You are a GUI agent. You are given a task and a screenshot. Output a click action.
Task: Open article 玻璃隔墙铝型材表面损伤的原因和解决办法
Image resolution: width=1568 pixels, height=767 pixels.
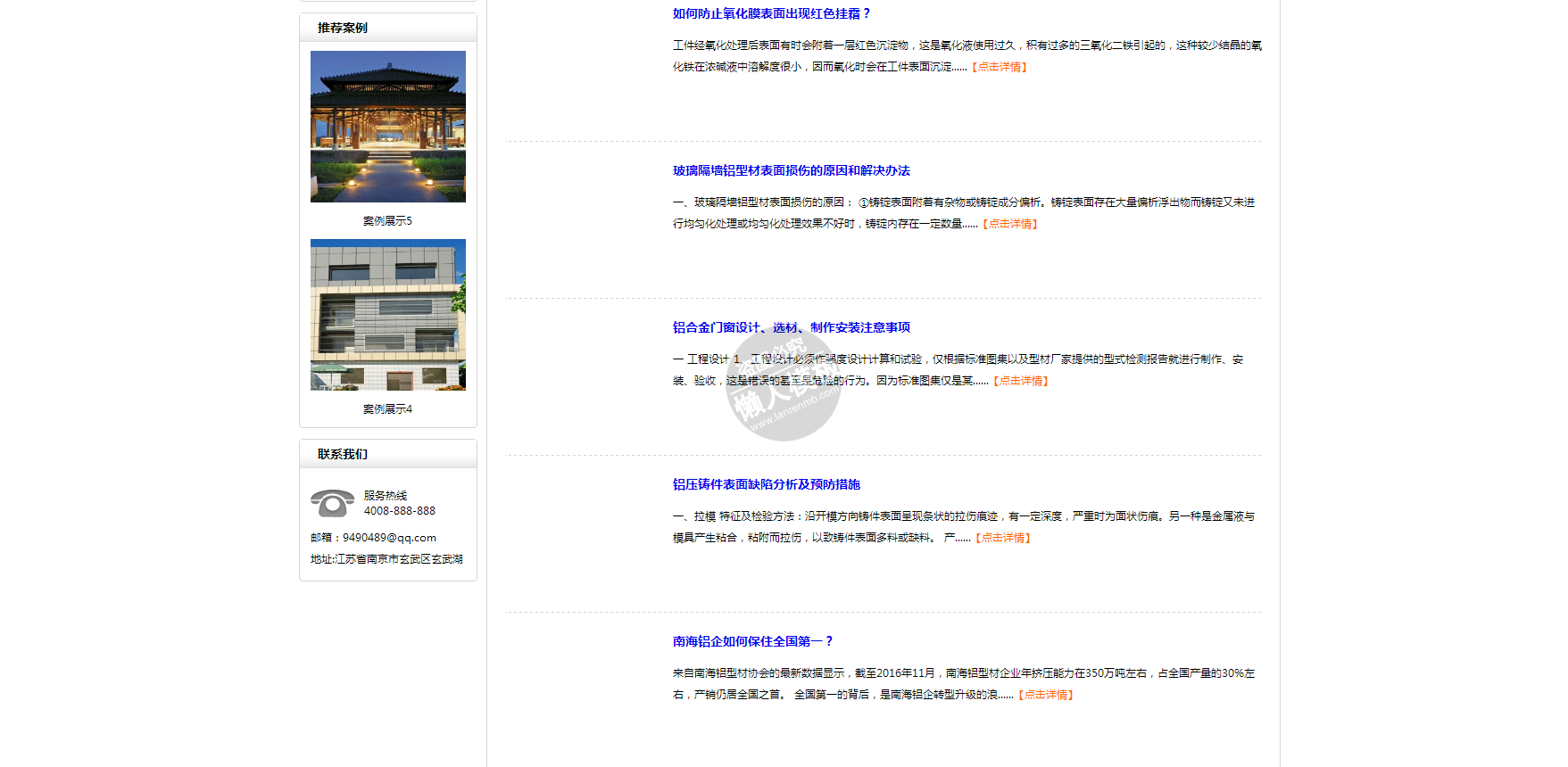pos(791,170)
